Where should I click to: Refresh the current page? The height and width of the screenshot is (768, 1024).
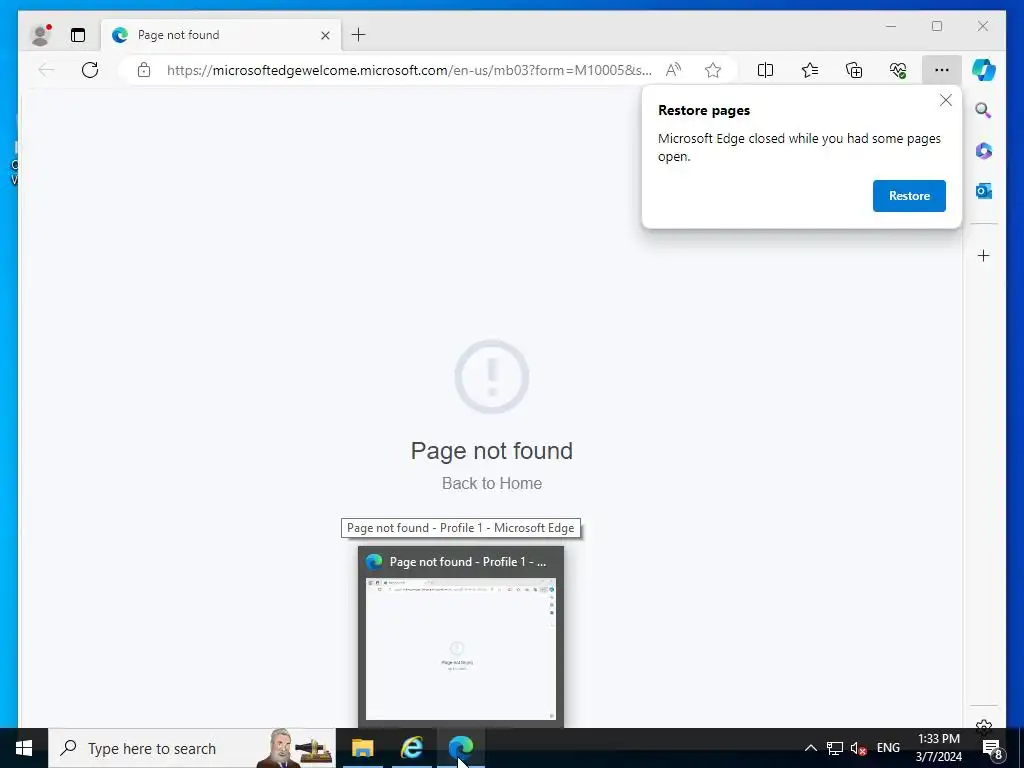tap(90, 70)
